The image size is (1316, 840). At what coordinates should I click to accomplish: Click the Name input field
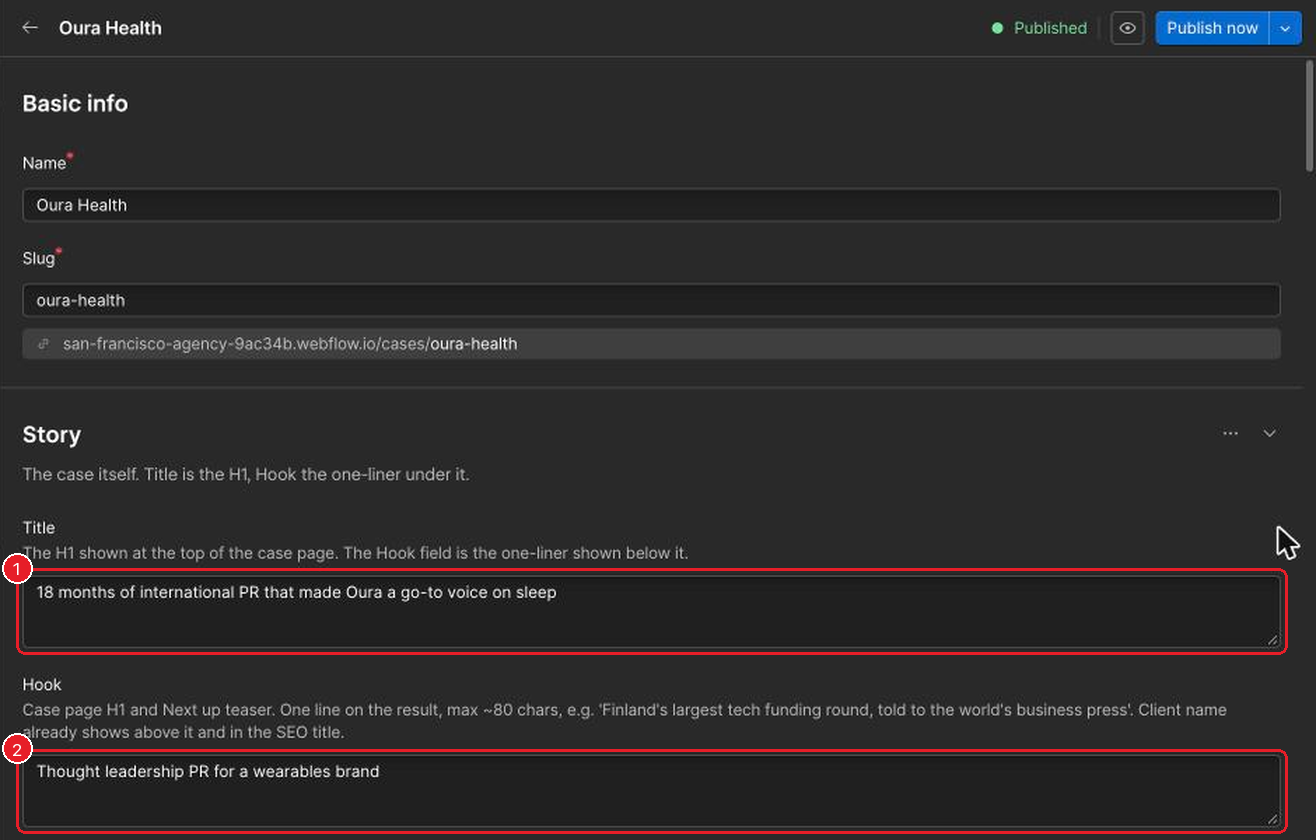(x=651, y=205)
